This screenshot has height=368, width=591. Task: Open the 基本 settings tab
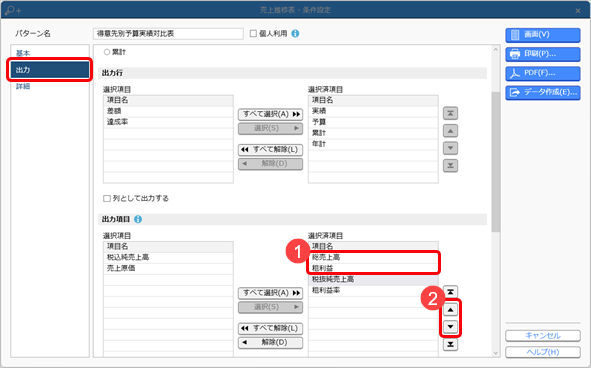point(50,53)
